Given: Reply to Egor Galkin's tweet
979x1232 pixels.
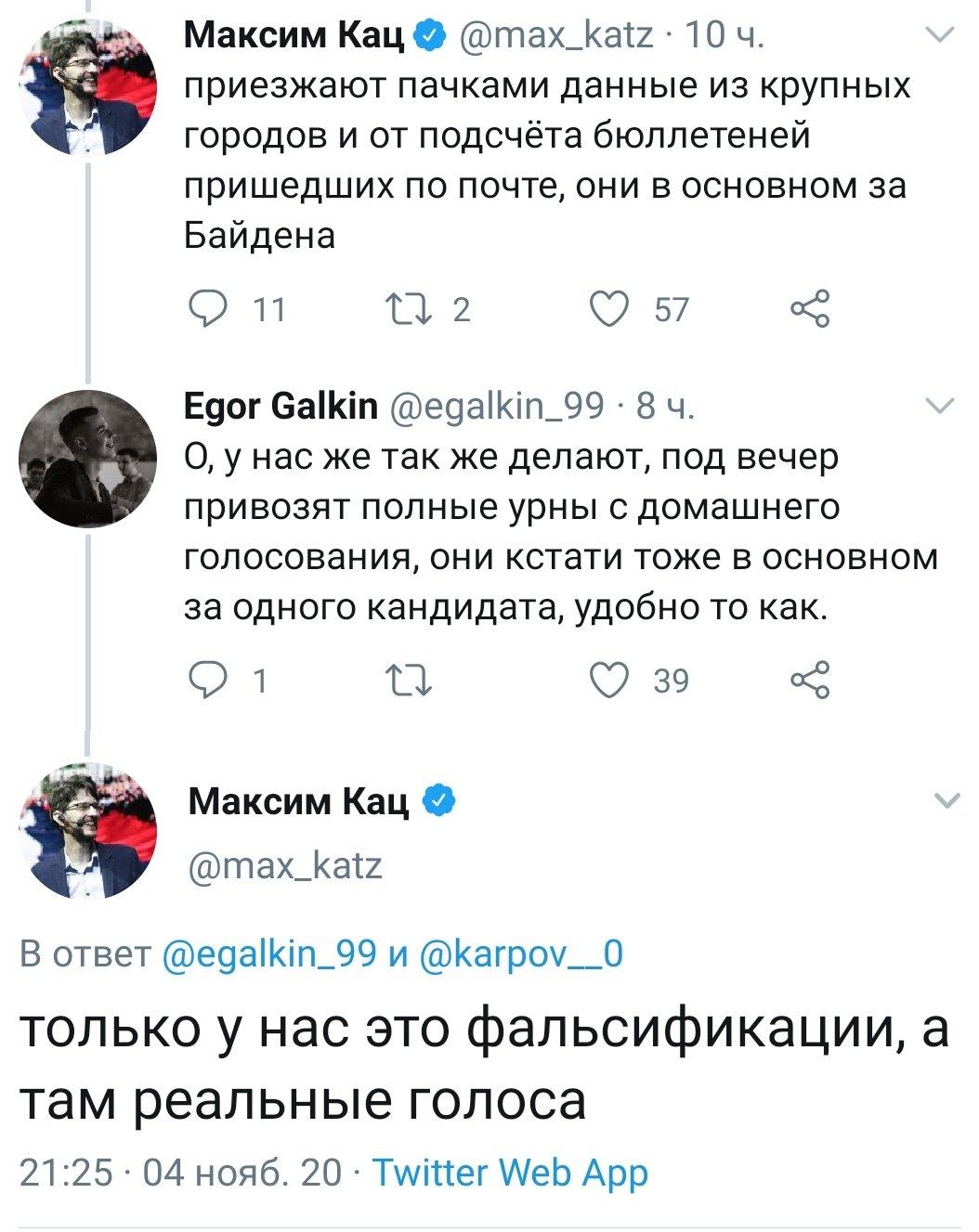Looking at the screenshot, I should tap(207, 681).
